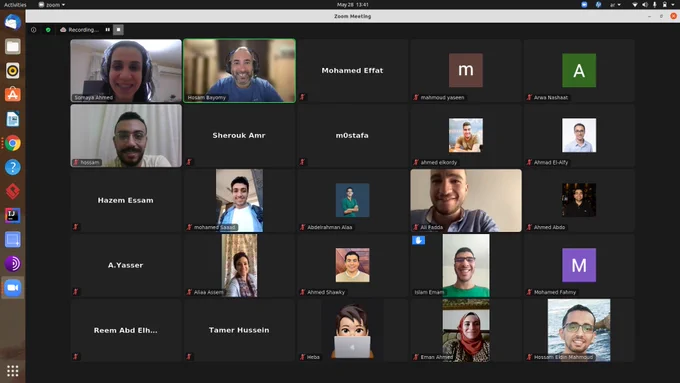Open the Files manager in dock
680x383 pixels.
coord(13,46)
